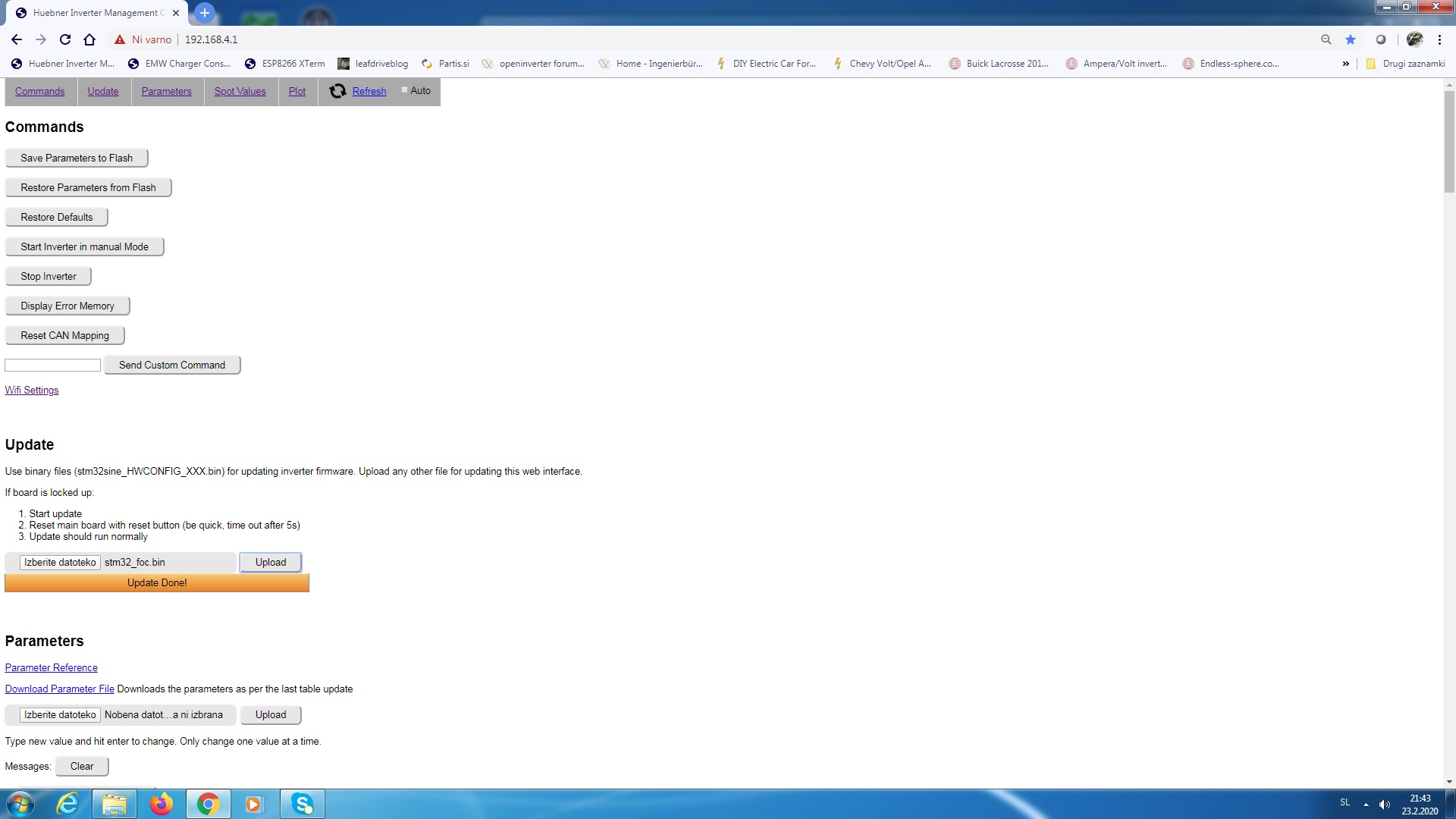The height and width of the screenshot is (819, 1456).
Task: Expand the hidden bookmarks chevron
Action: click(1346, 64)
